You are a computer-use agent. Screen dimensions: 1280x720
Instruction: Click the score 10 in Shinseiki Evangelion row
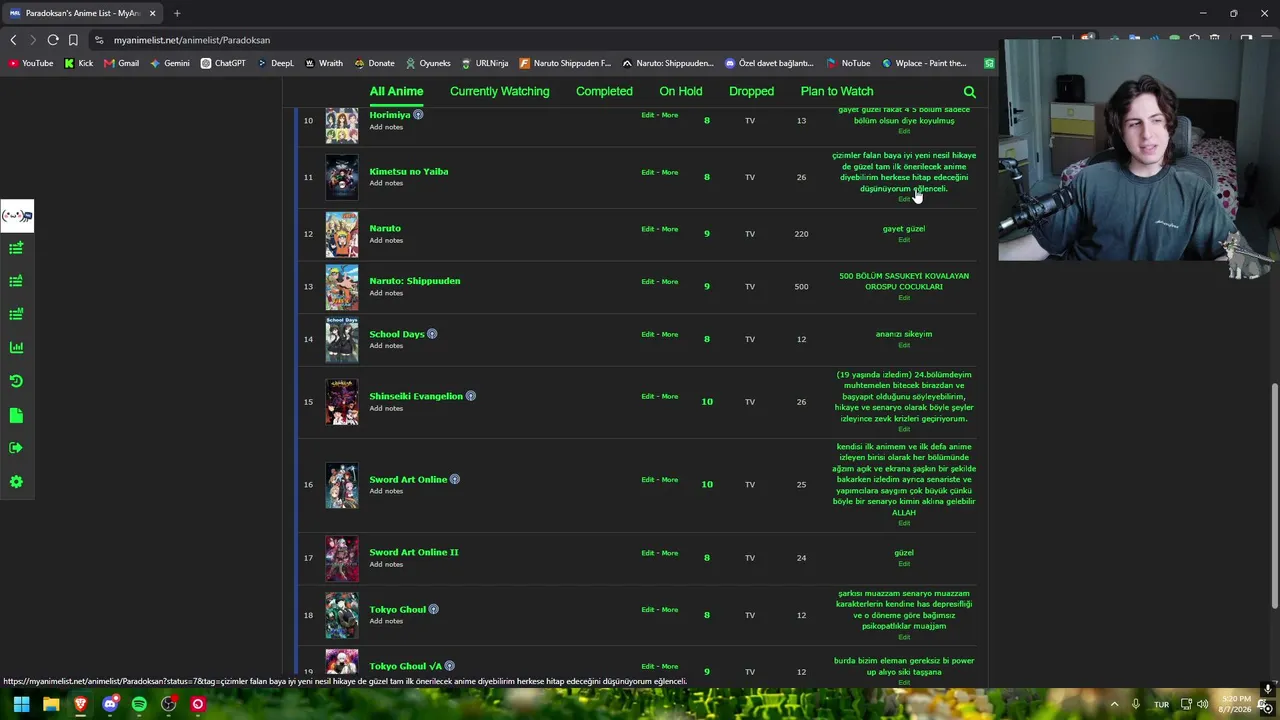pyautogui.click(x=707, y=402)
